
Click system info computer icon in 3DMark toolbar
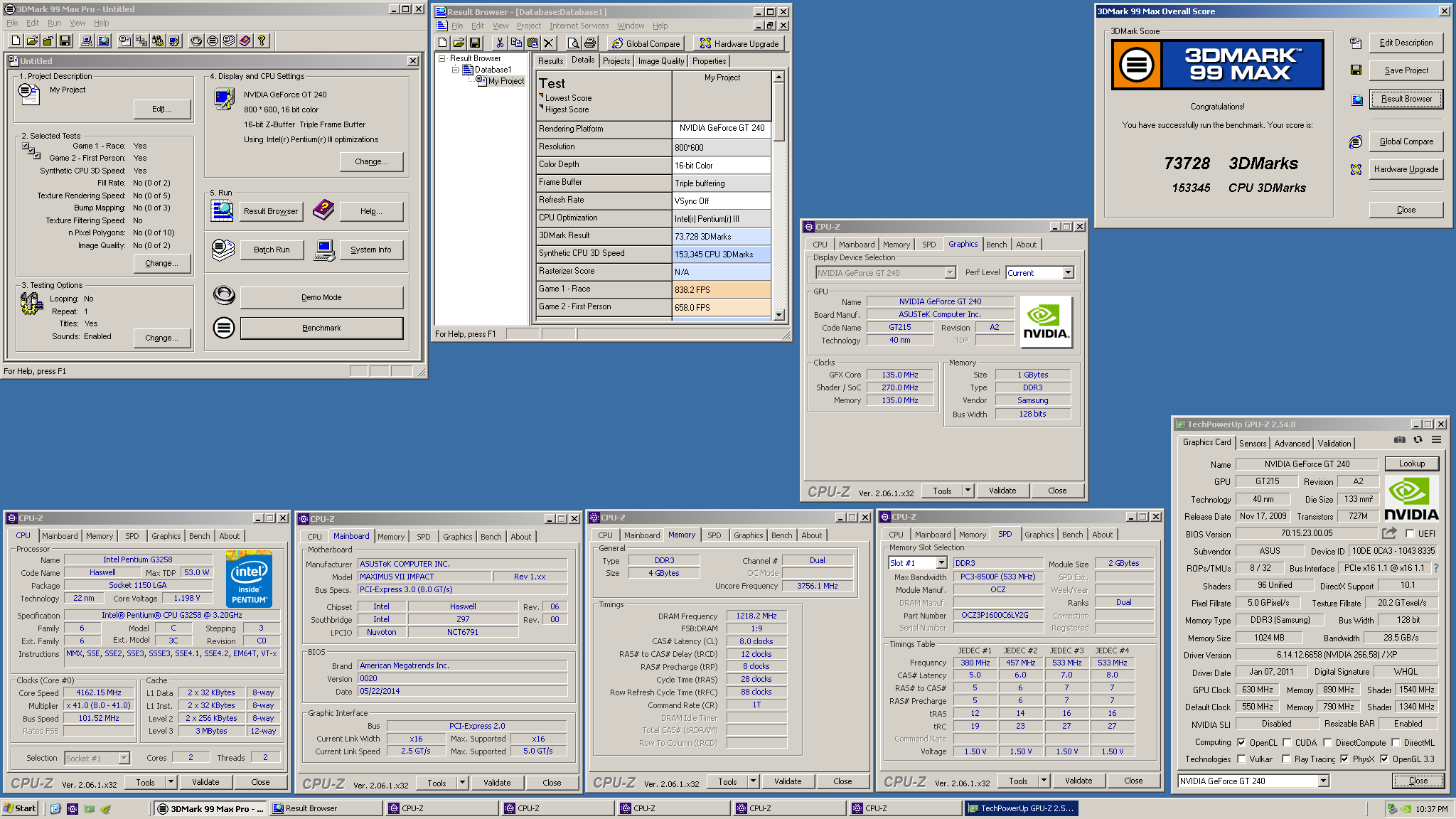tap(86, 41)
